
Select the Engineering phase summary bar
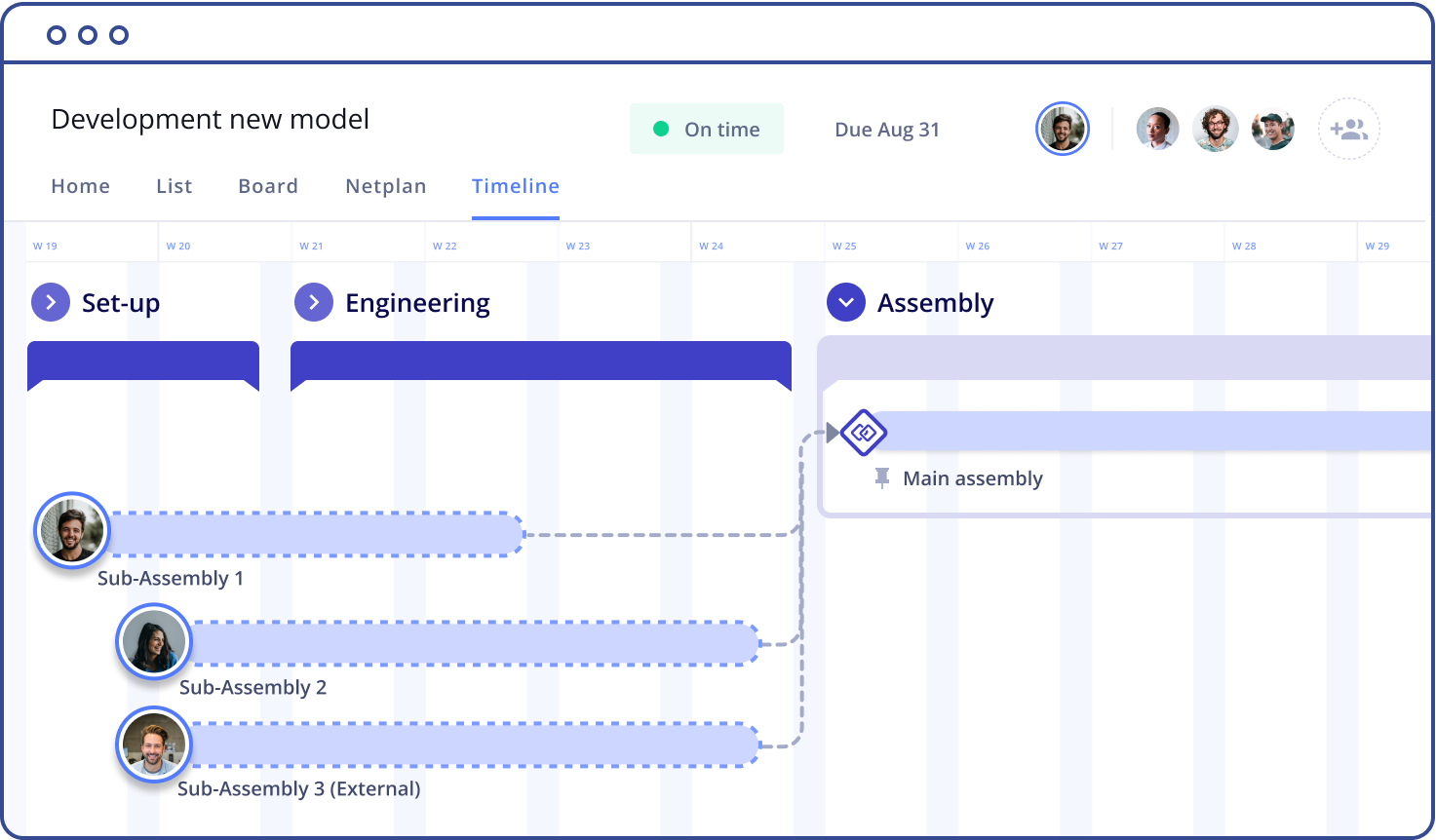pyautogui.click(x=541, y=361)
